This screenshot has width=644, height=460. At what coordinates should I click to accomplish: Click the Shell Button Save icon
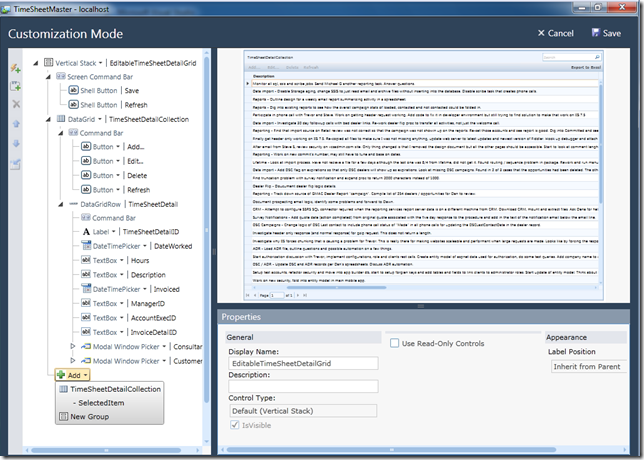click(x=73, y=90)
